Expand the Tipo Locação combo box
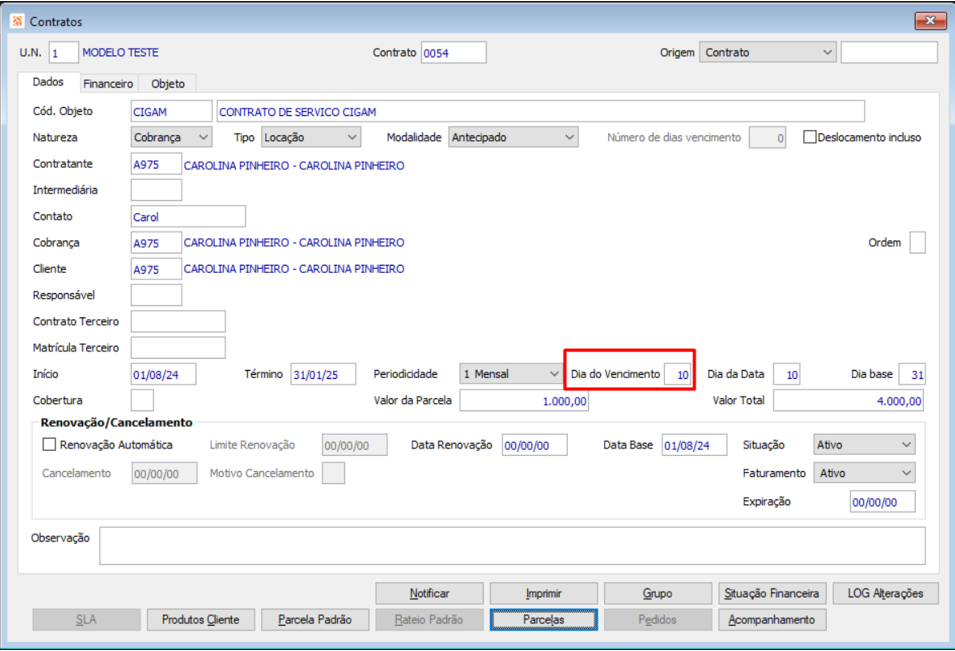This screenshot has width=955, height=651. pos(311,138)
